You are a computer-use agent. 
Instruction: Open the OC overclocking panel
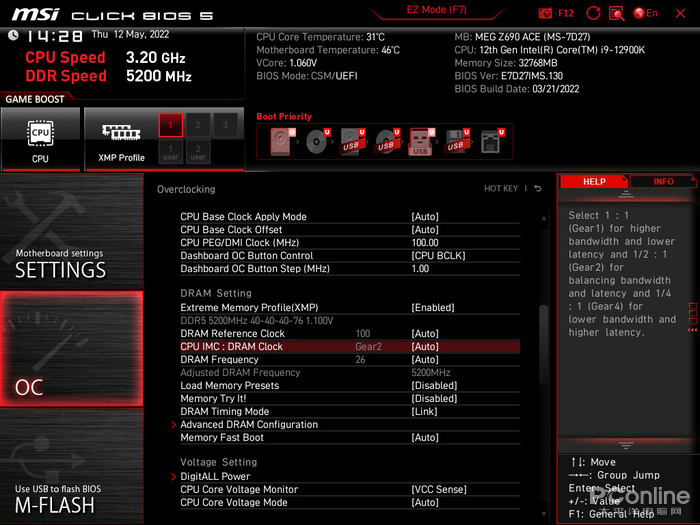[x=71, y=349]
